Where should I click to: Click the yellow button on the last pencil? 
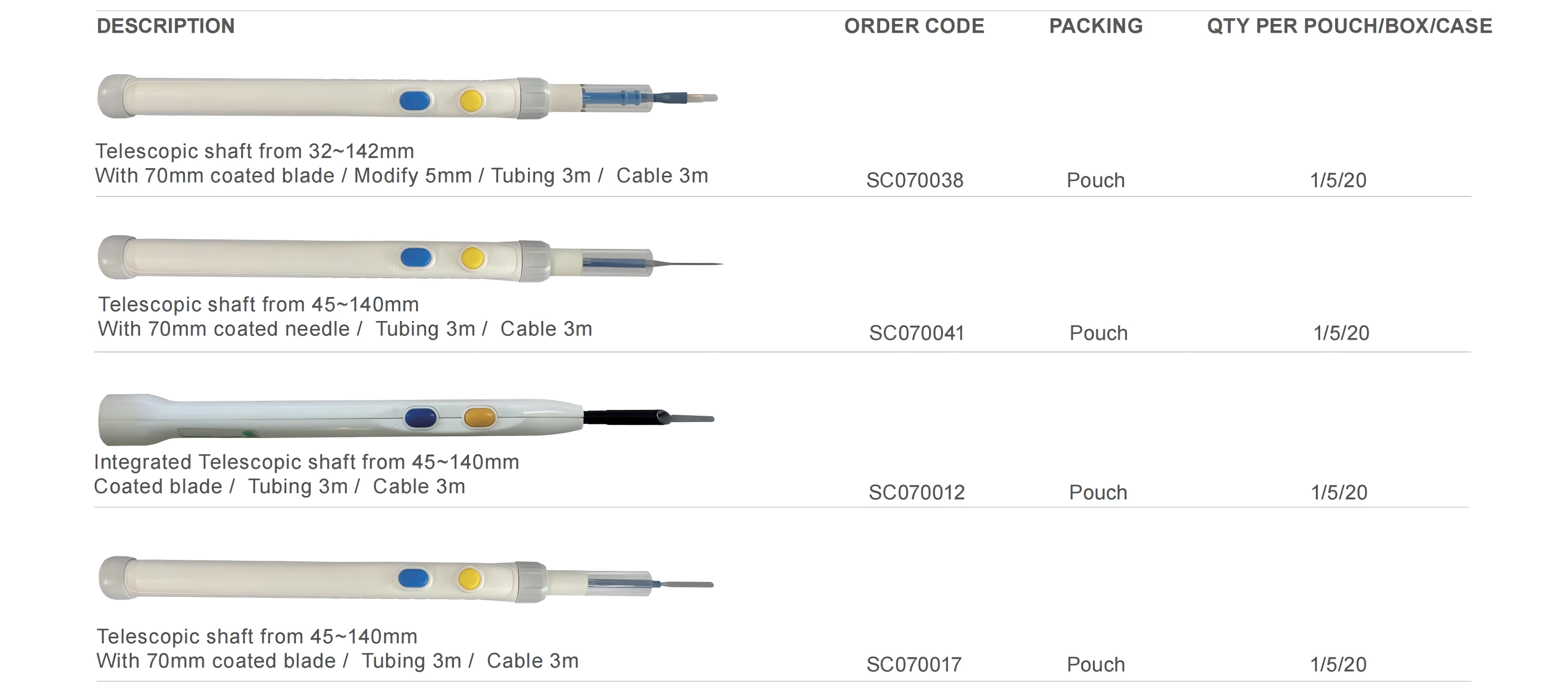tap(470, 579)
